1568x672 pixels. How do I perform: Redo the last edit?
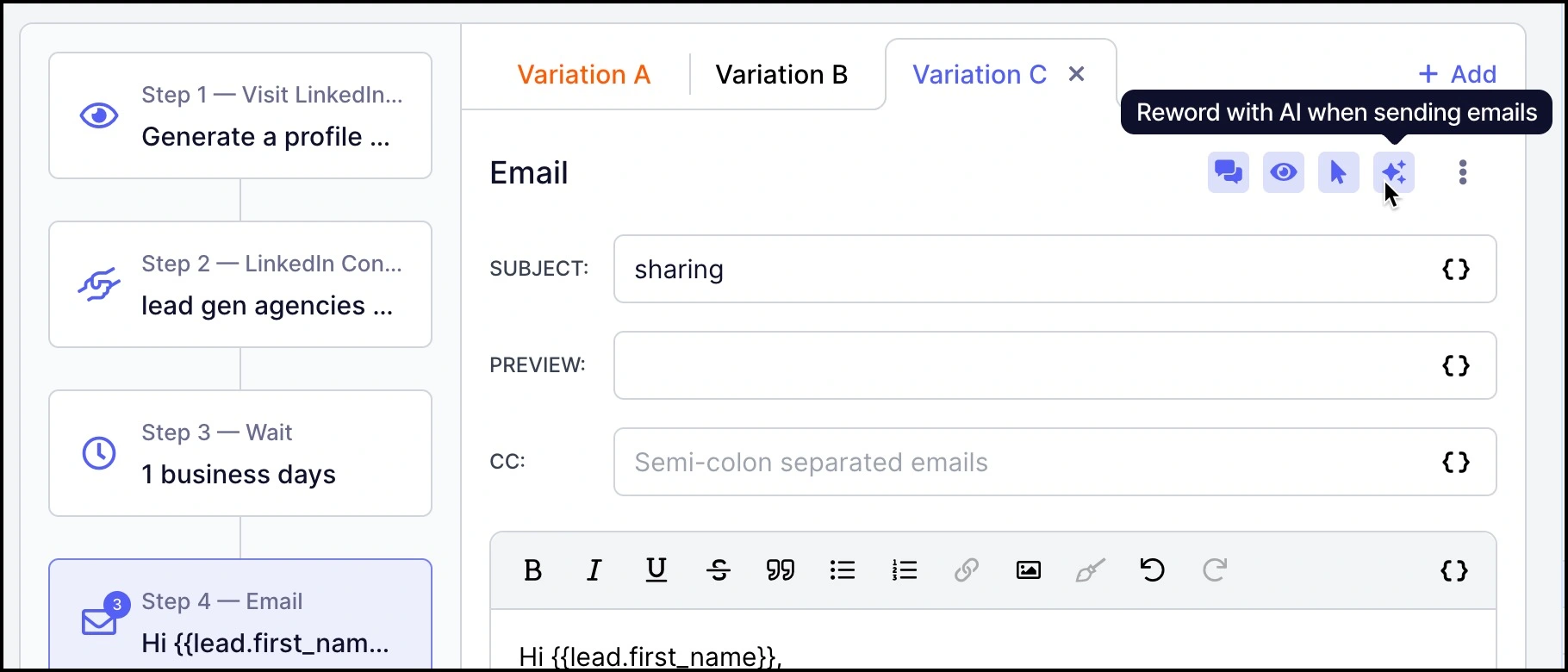click(x=1214, y=570)
